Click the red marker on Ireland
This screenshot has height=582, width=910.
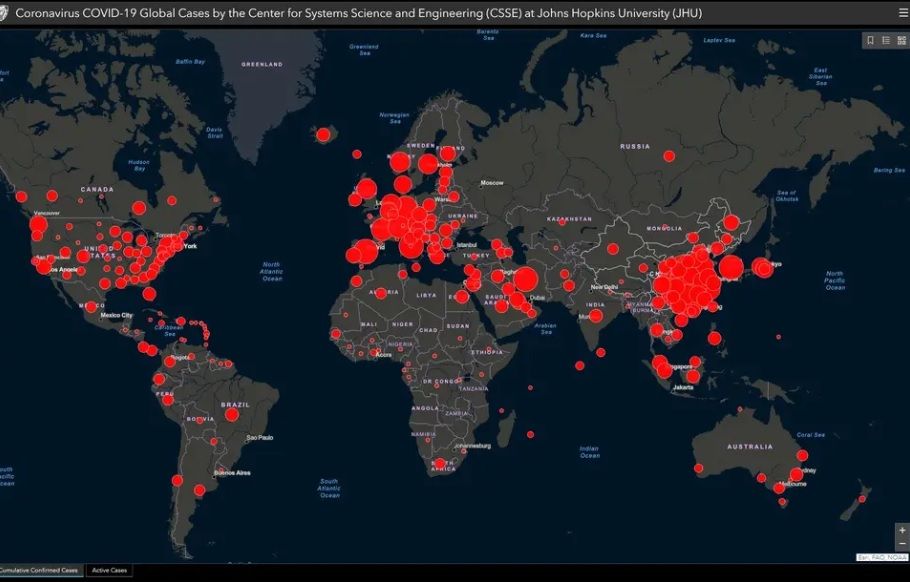coord(355,200)
